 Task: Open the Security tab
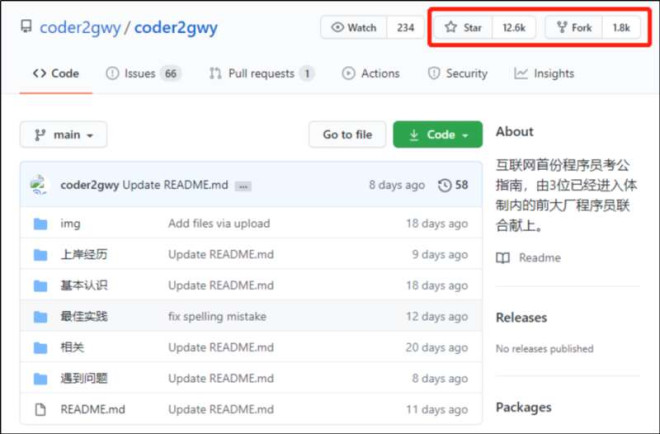[x=458, y=74]
